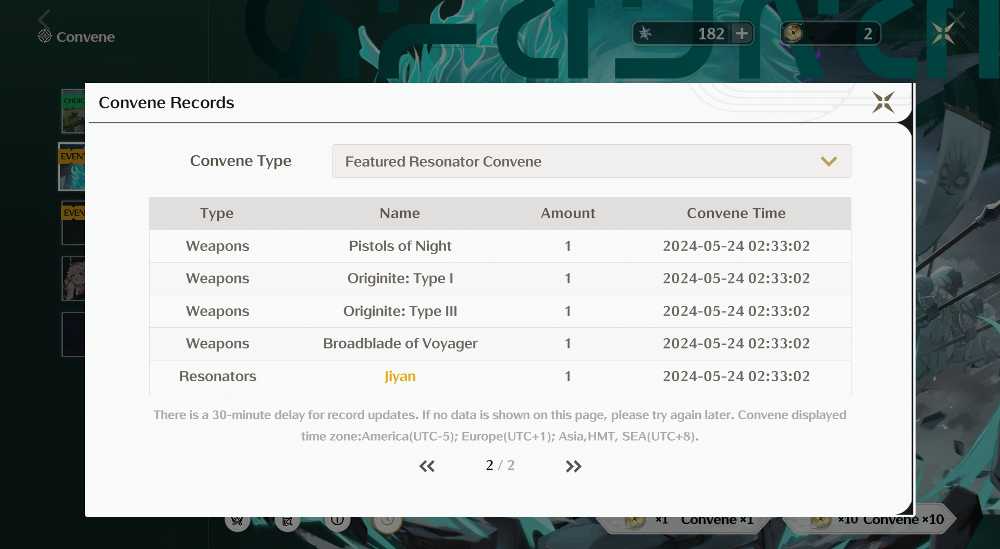Select the top green banner thumbnail
This screenshot has width=1000, height=549.
73,112
